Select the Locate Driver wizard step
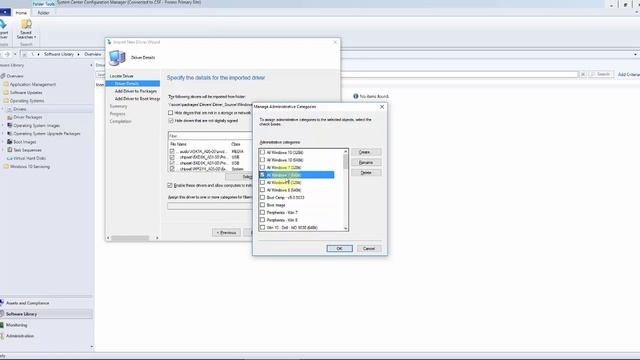 pyautogui.click(x=122, y=76)
